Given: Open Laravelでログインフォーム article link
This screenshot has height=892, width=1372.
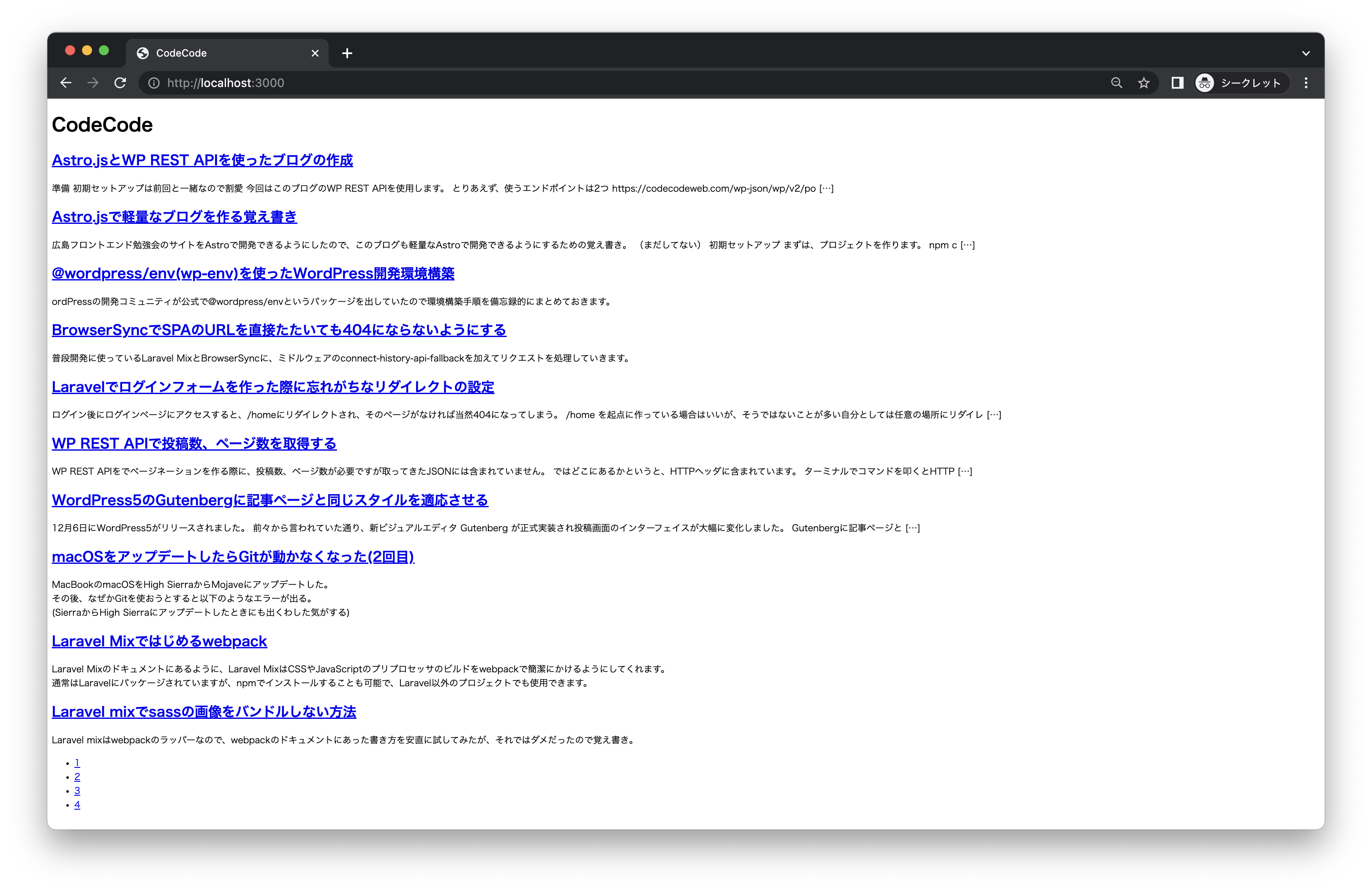Looking at the screenshot, I should 273,386.
